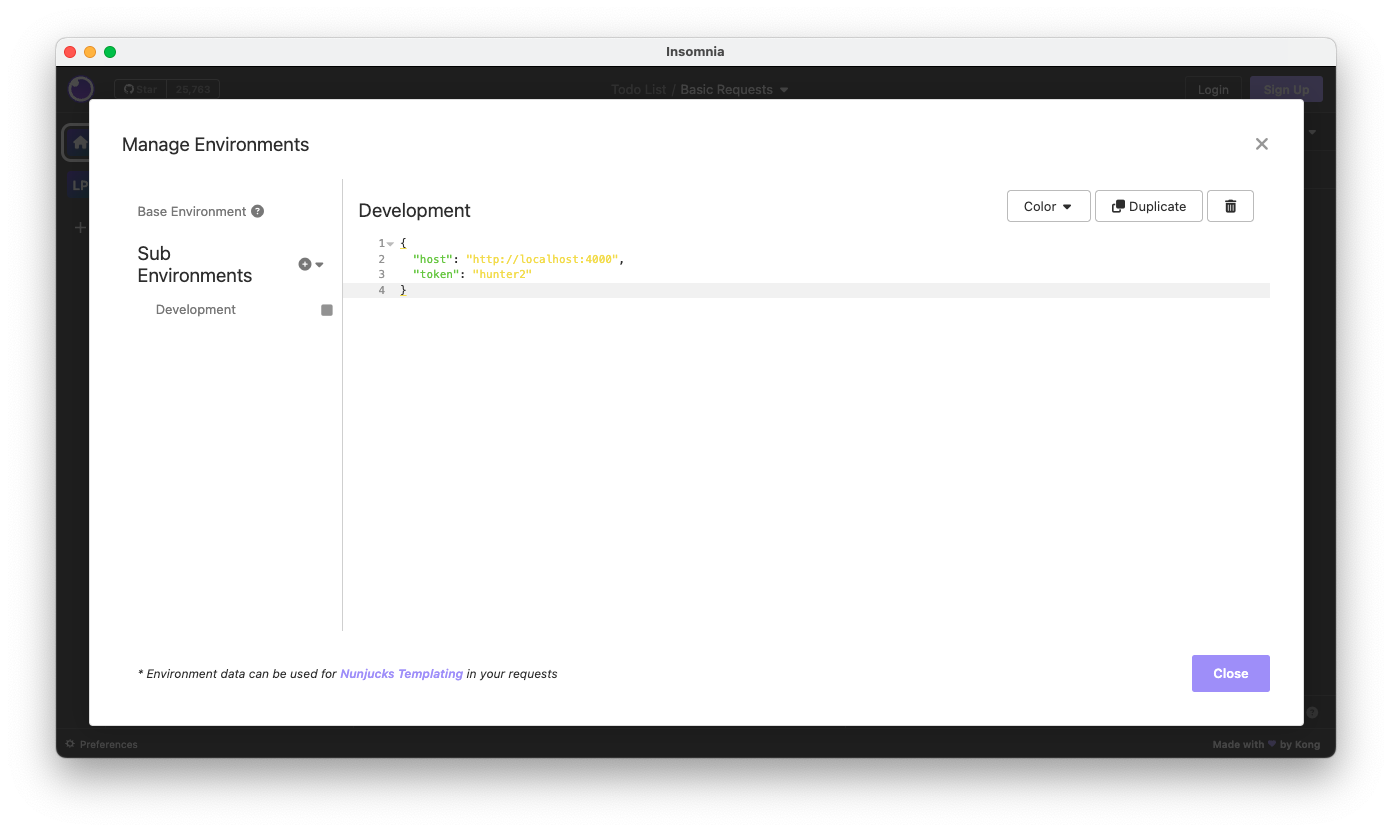Screen dimensions: 1392x832
Task: Open the Nunjucks Templating link
Action: coord(401,673)
